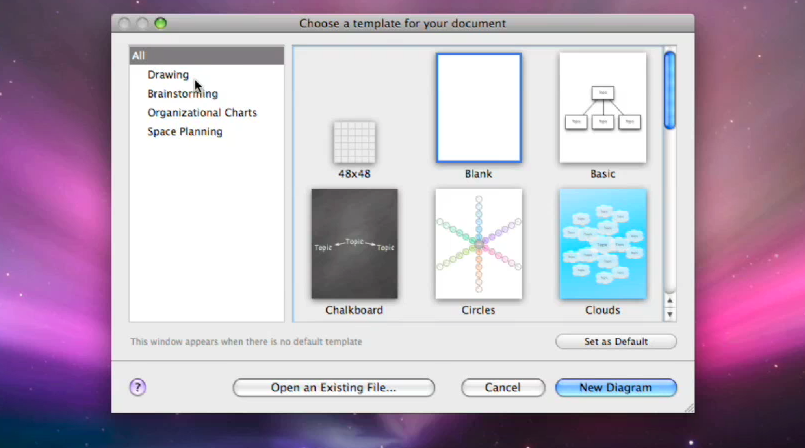Select the Space Planning category
805x448 pixels.
185,132
